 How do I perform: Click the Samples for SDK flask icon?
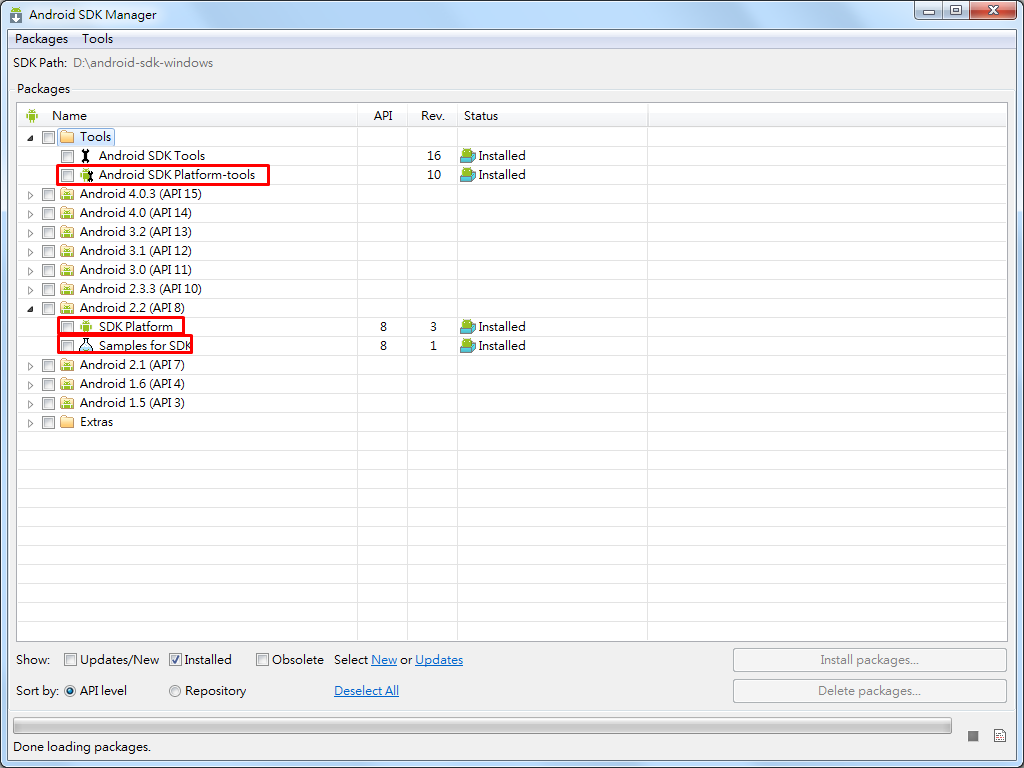coord(86,345)
